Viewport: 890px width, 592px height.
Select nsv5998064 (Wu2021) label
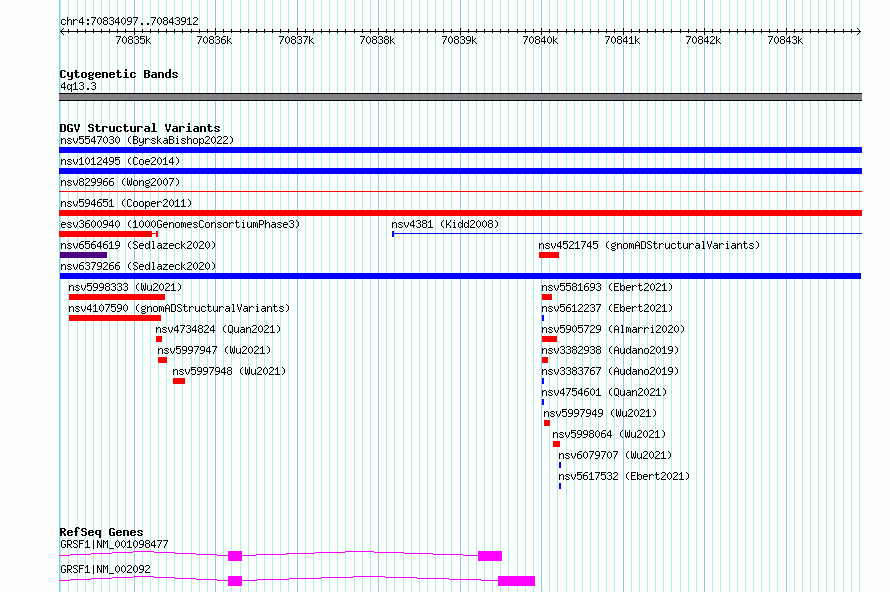click(x=609, y=434)
